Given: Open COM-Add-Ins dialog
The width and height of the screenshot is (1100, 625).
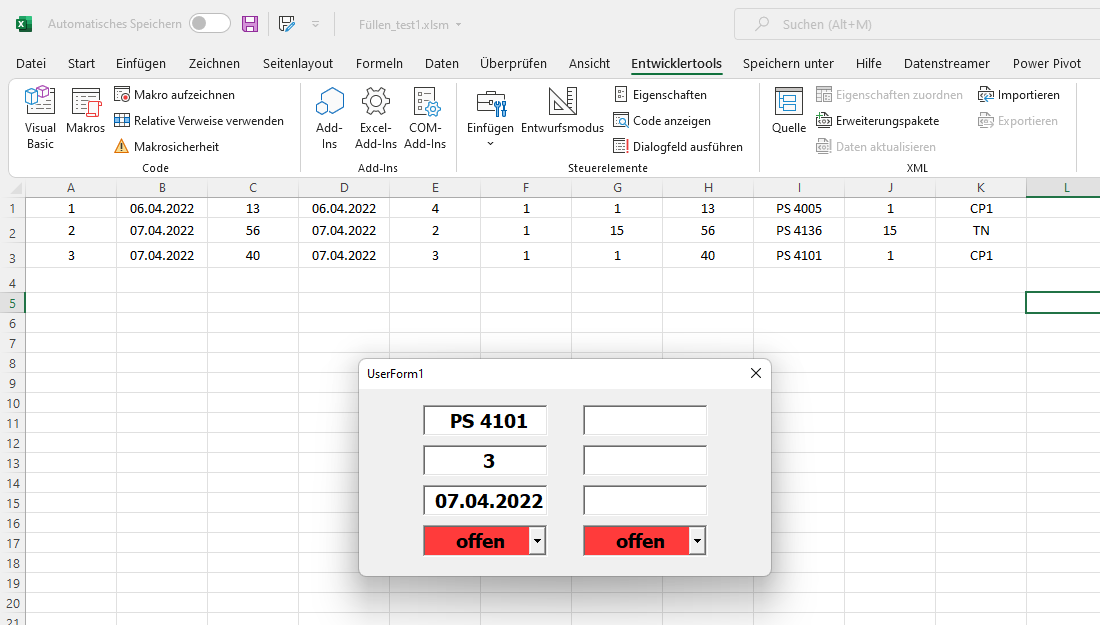Looking at the screenshot, I should tap(425, 118).
